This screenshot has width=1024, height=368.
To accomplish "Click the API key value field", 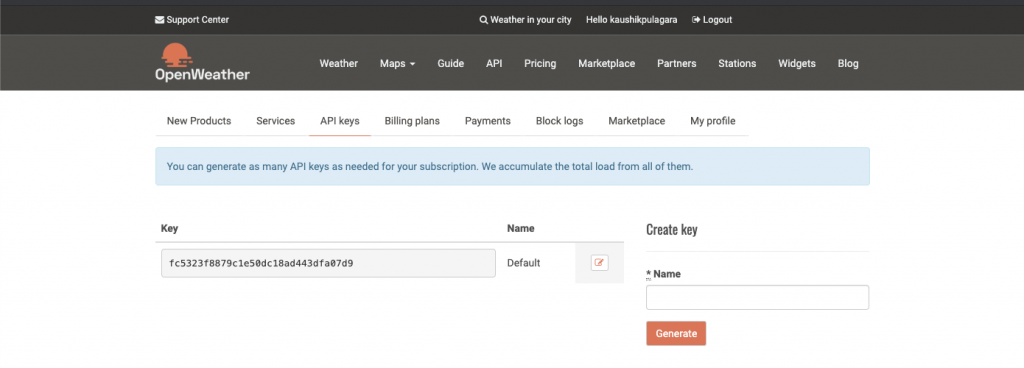I will [328, 263].
